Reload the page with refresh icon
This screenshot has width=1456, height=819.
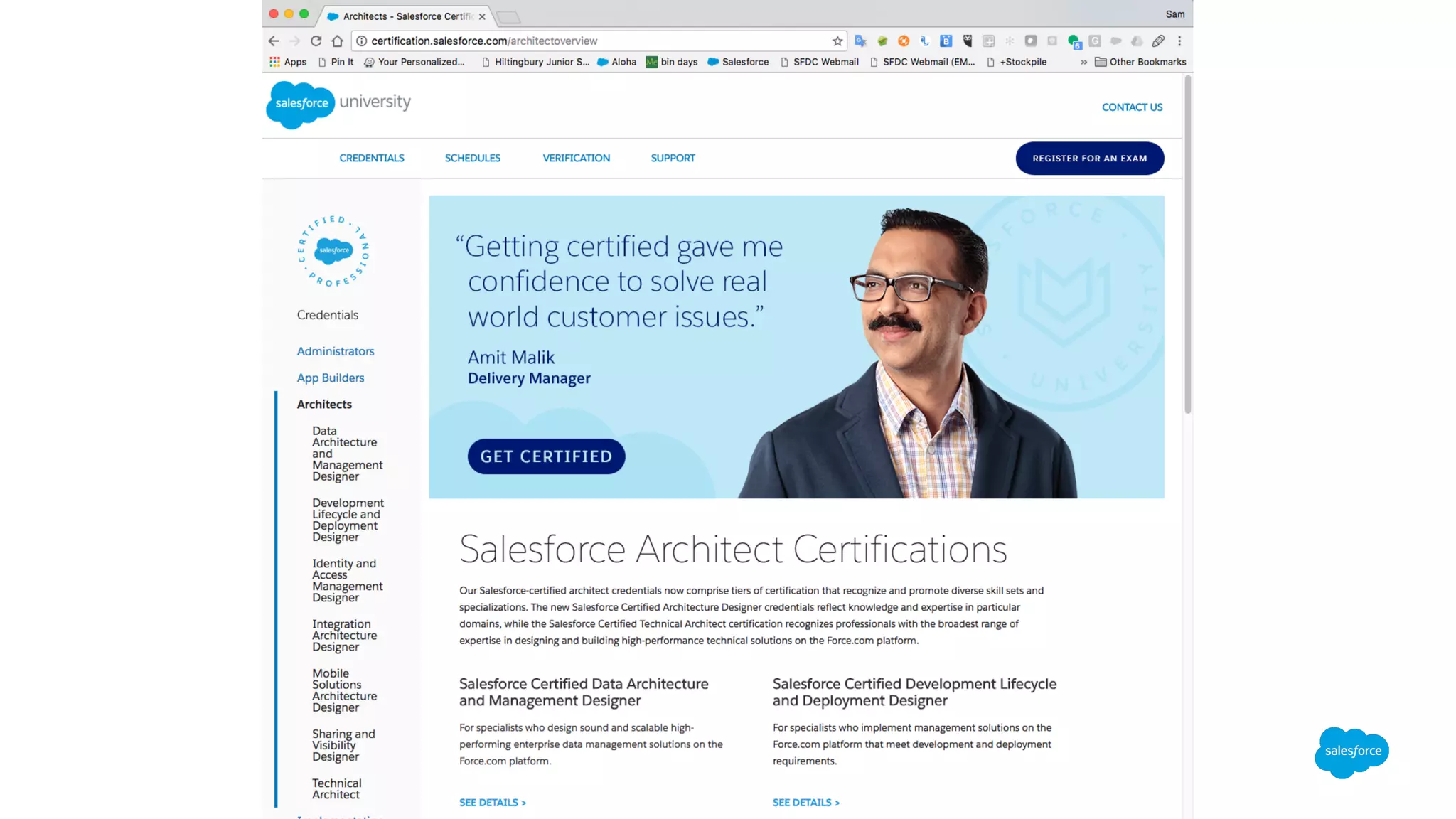[x=316, y=41]
